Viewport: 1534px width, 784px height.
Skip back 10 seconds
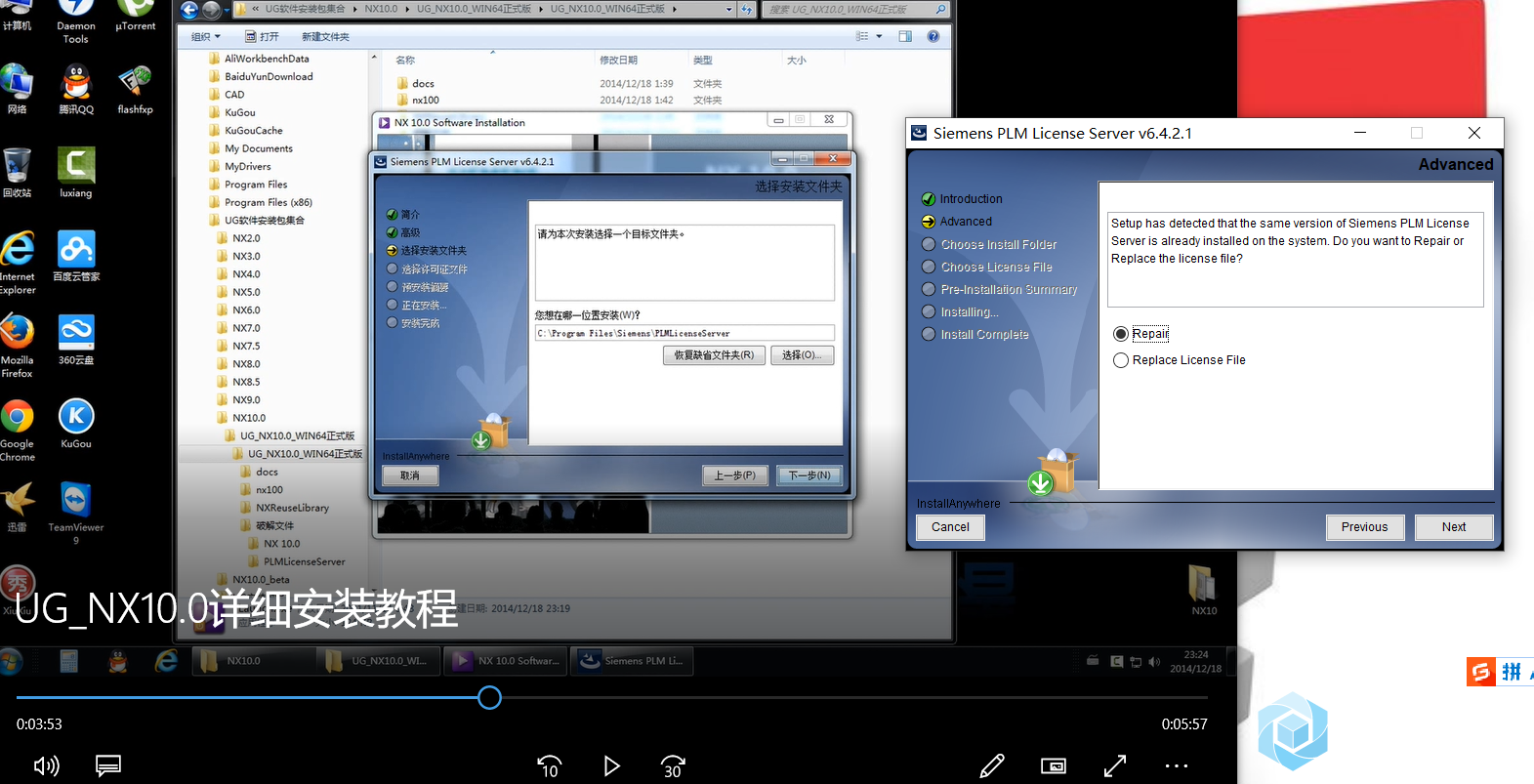[550, 766]
